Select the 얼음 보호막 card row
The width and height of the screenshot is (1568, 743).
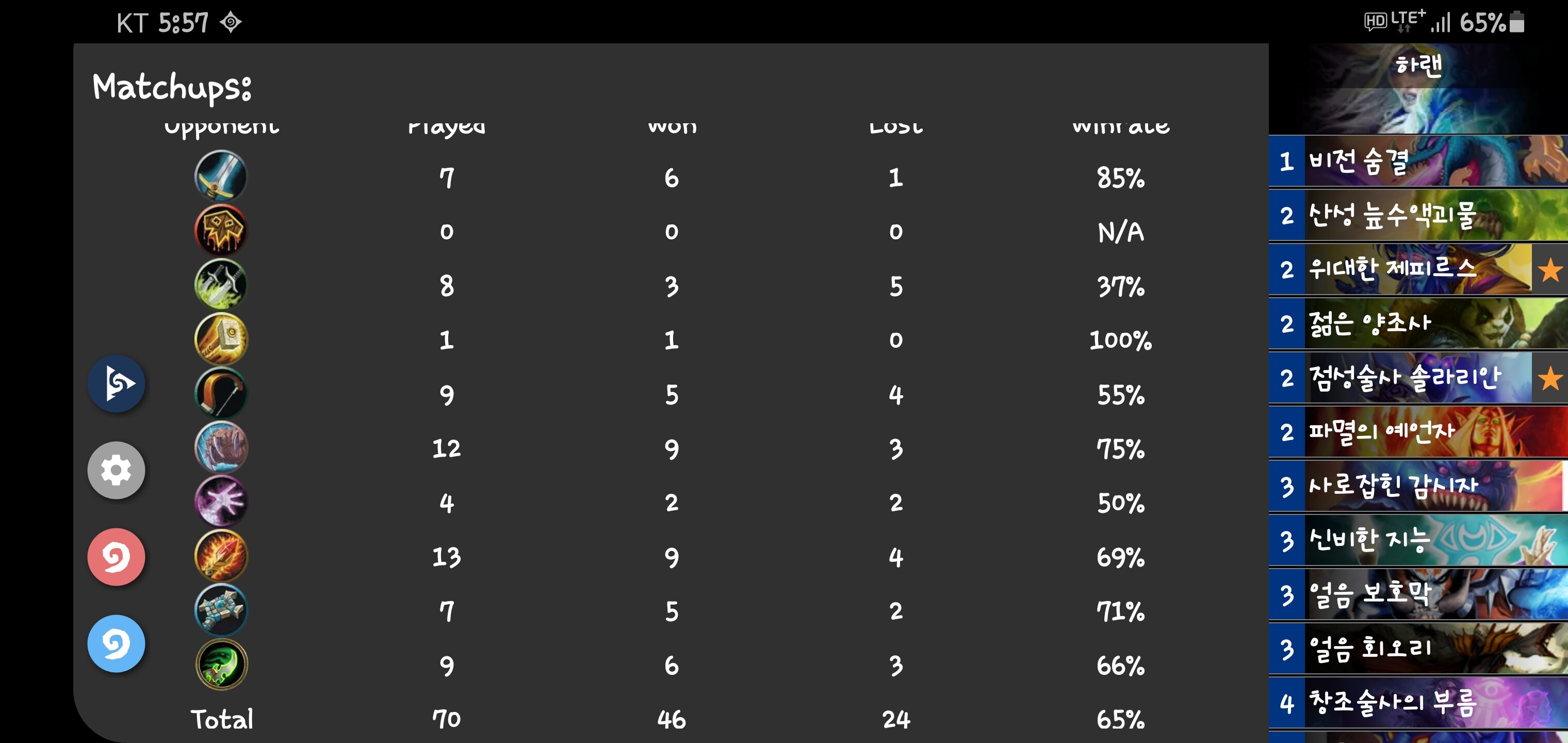pos(1418,594)
